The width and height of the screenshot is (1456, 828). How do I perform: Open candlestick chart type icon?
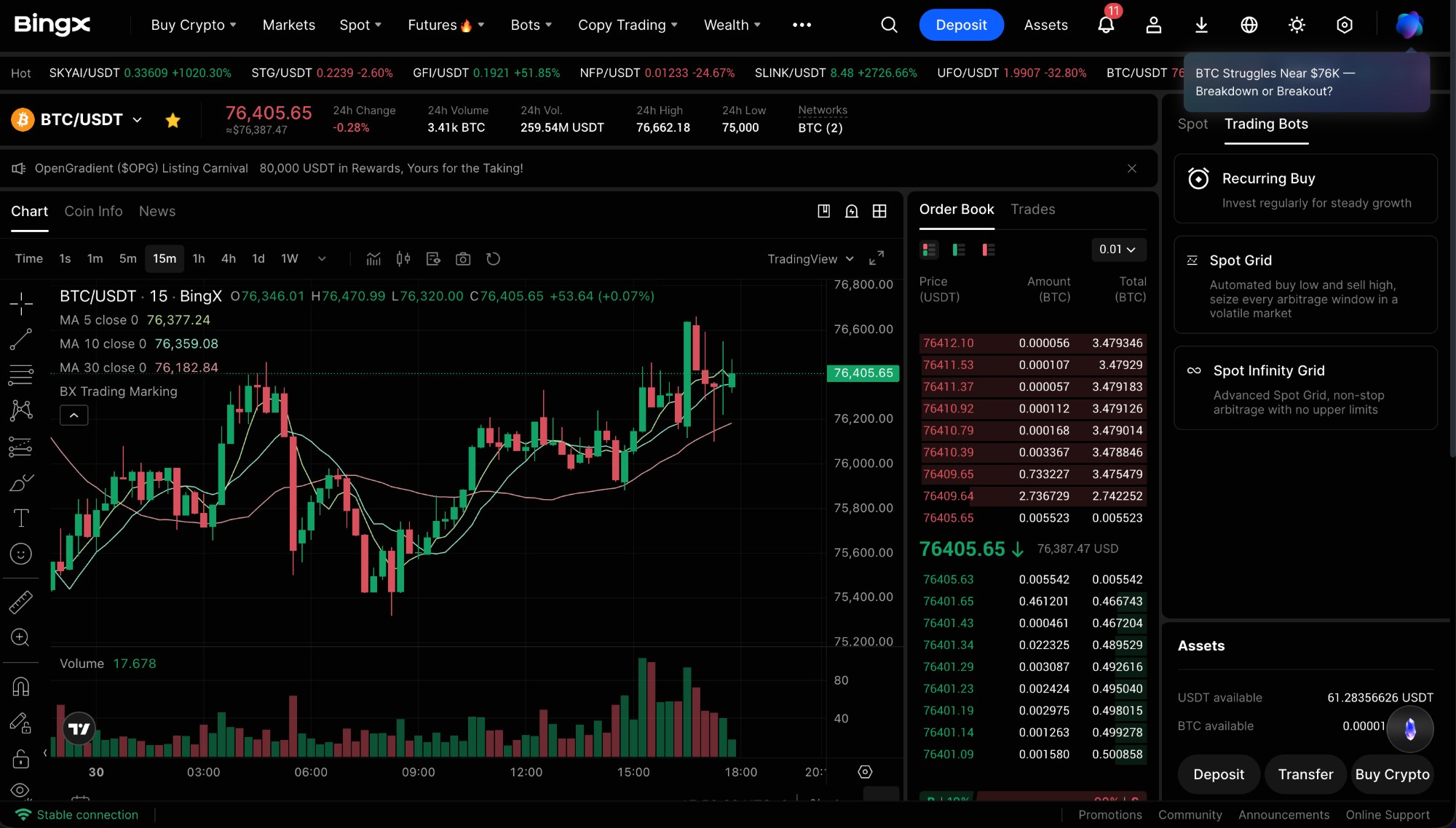(403, 259)
